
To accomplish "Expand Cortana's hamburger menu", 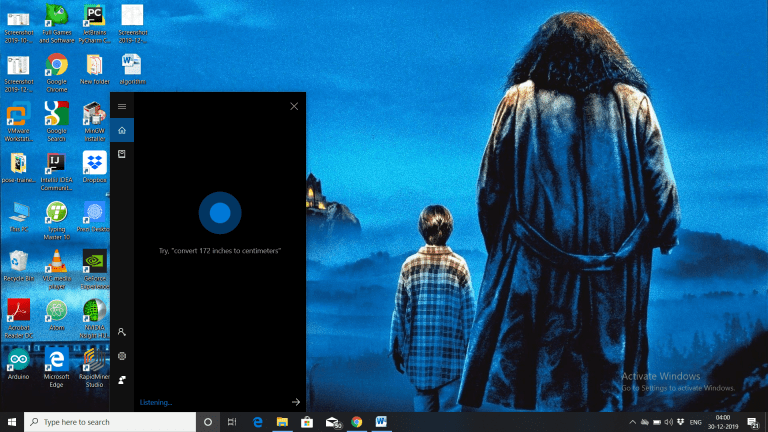I will pyautogui.click(x=122, y=106).
